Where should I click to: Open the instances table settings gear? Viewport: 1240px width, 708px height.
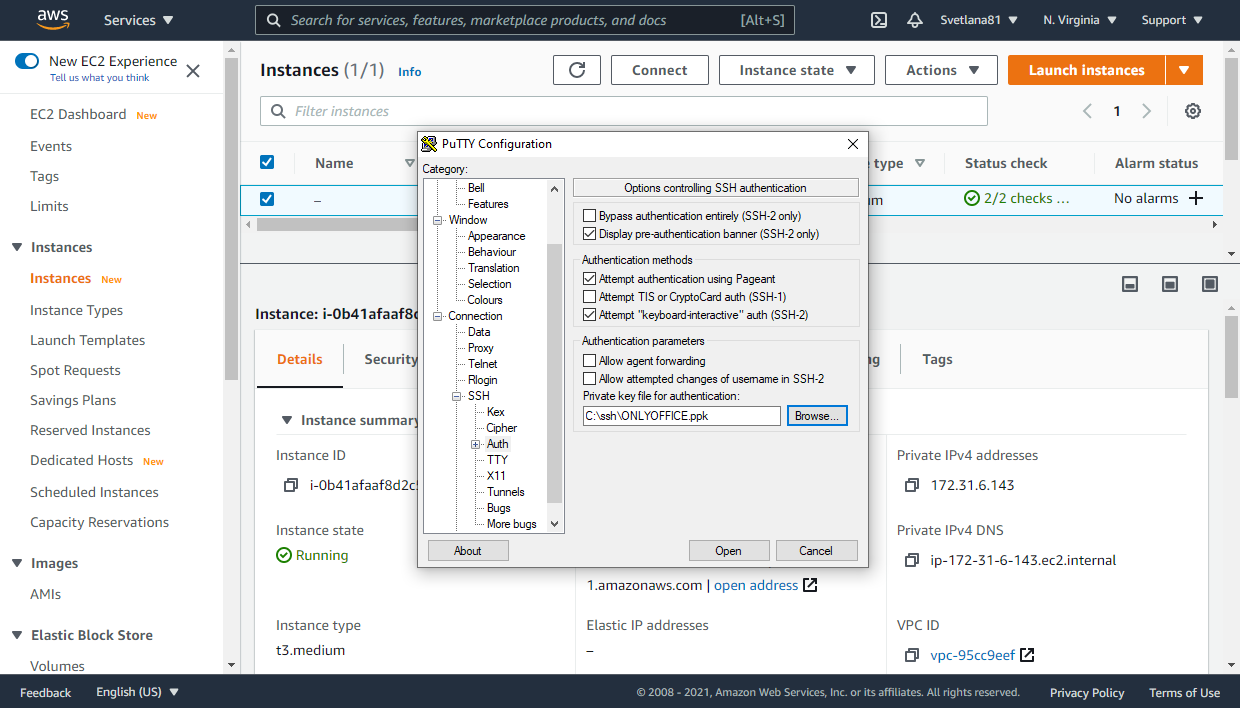(1193, 111)
